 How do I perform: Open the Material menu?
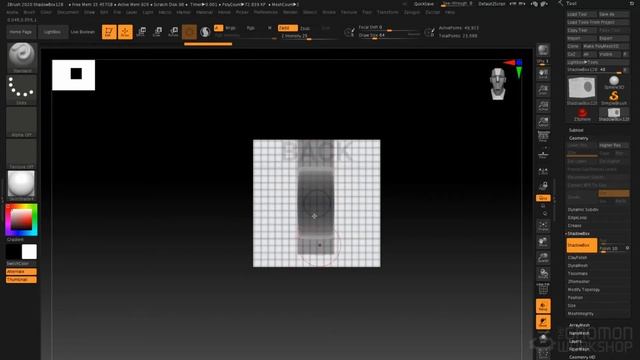(204, 12)
